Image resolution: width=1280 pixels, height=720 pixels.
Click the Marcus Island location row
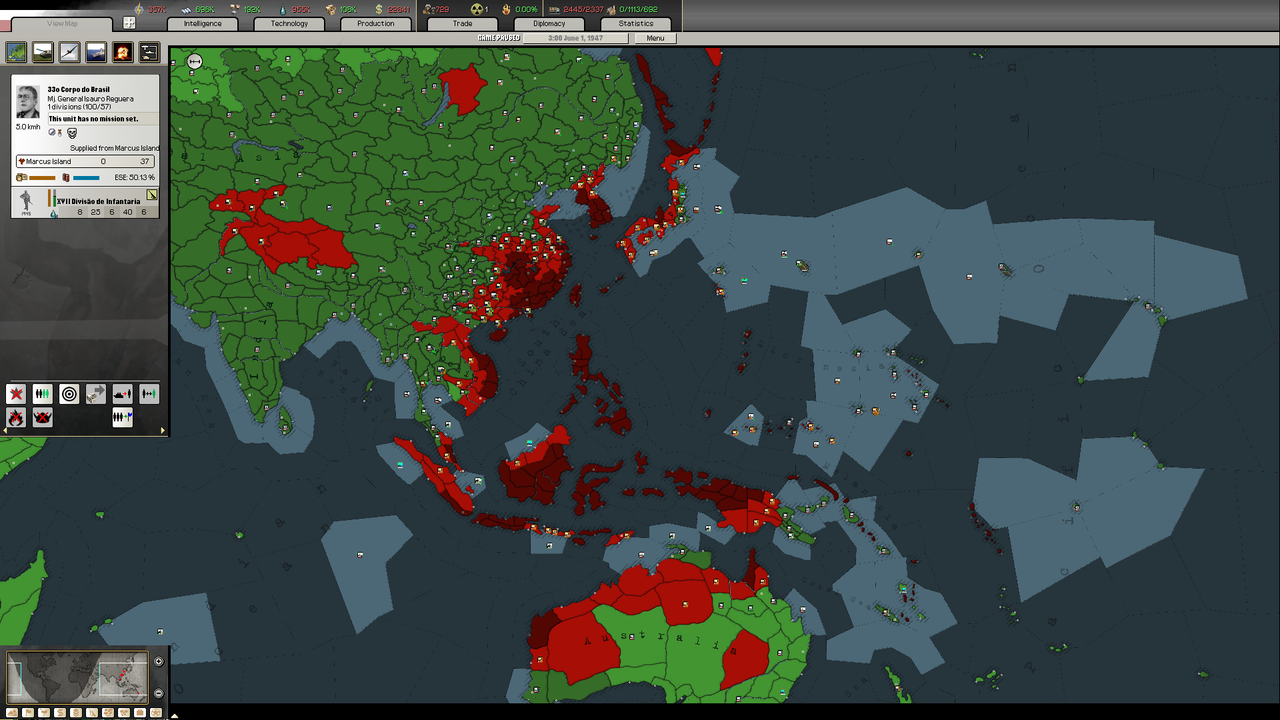(85, 161)
